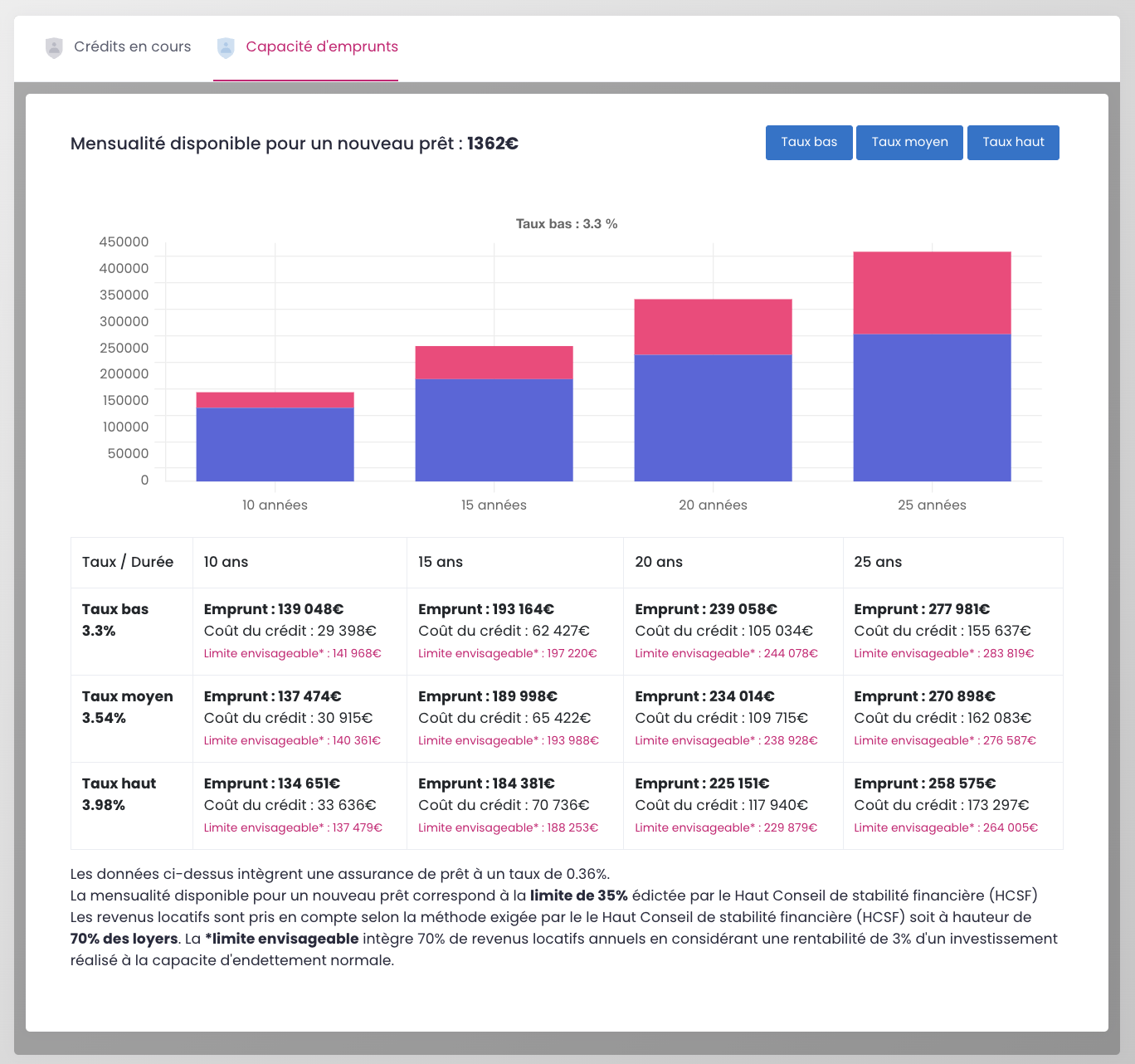Click the pink bar segment for 25 années

[x=932, y=293]
